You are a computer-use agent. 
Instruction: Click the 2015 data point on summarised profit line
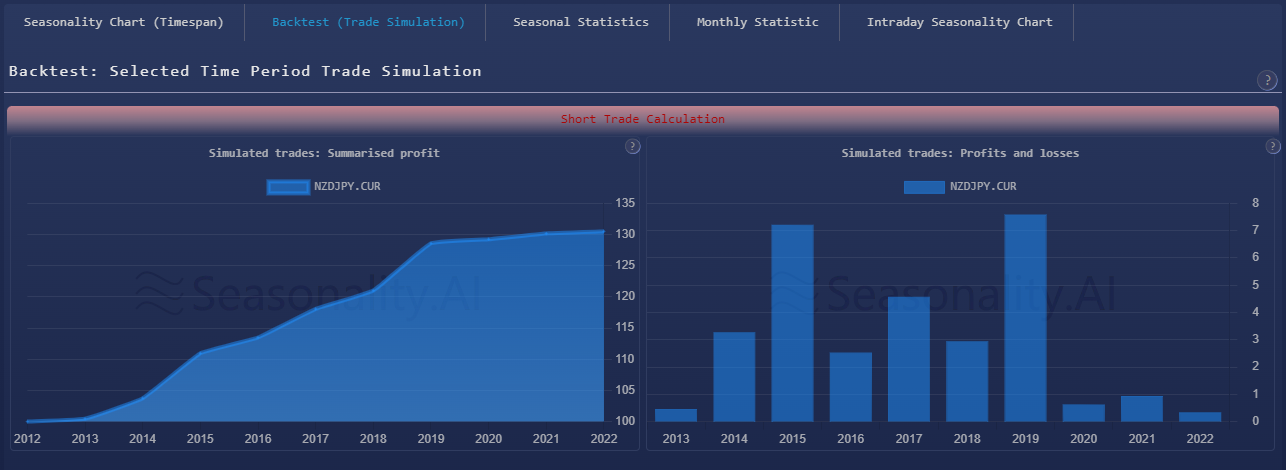point(200,353)
